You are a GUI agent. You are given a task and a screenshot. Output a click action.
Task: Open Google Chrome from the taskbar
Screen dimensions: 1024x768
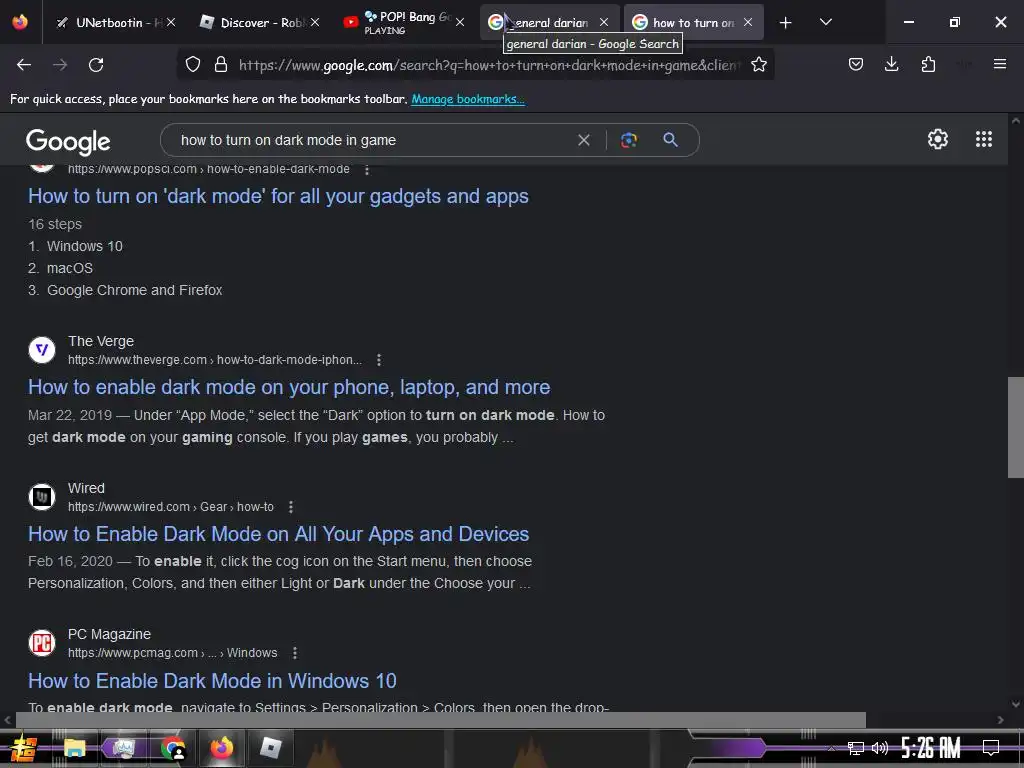point(173,748)
